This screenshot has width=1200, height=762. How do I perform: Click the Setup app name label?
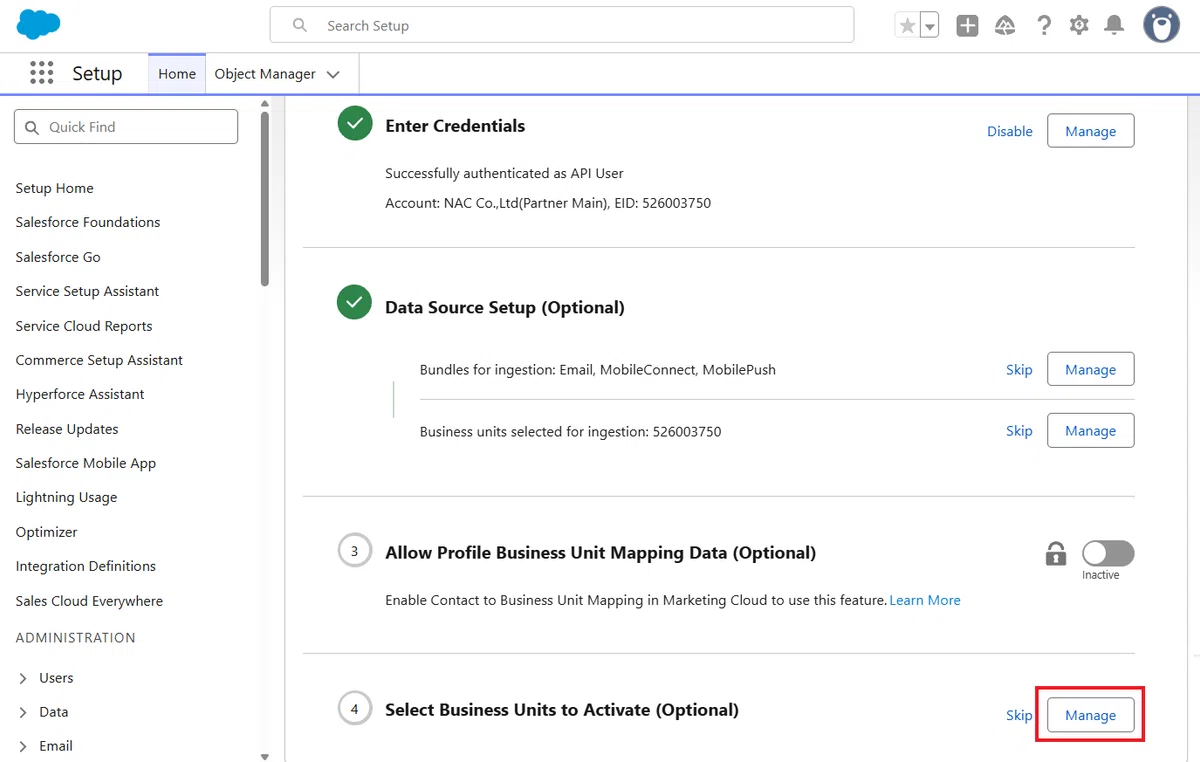pos(97,74)
